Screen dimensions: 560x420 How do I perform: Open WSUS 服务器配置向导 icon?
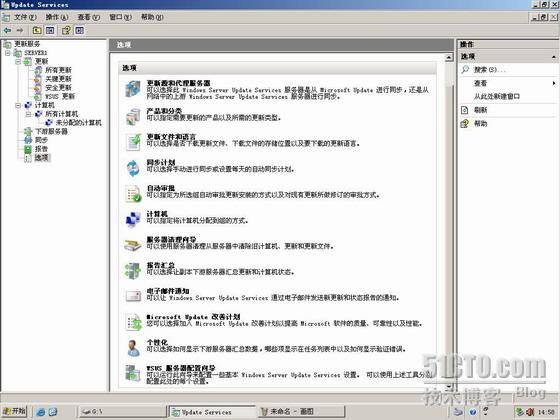click(133, 373)
